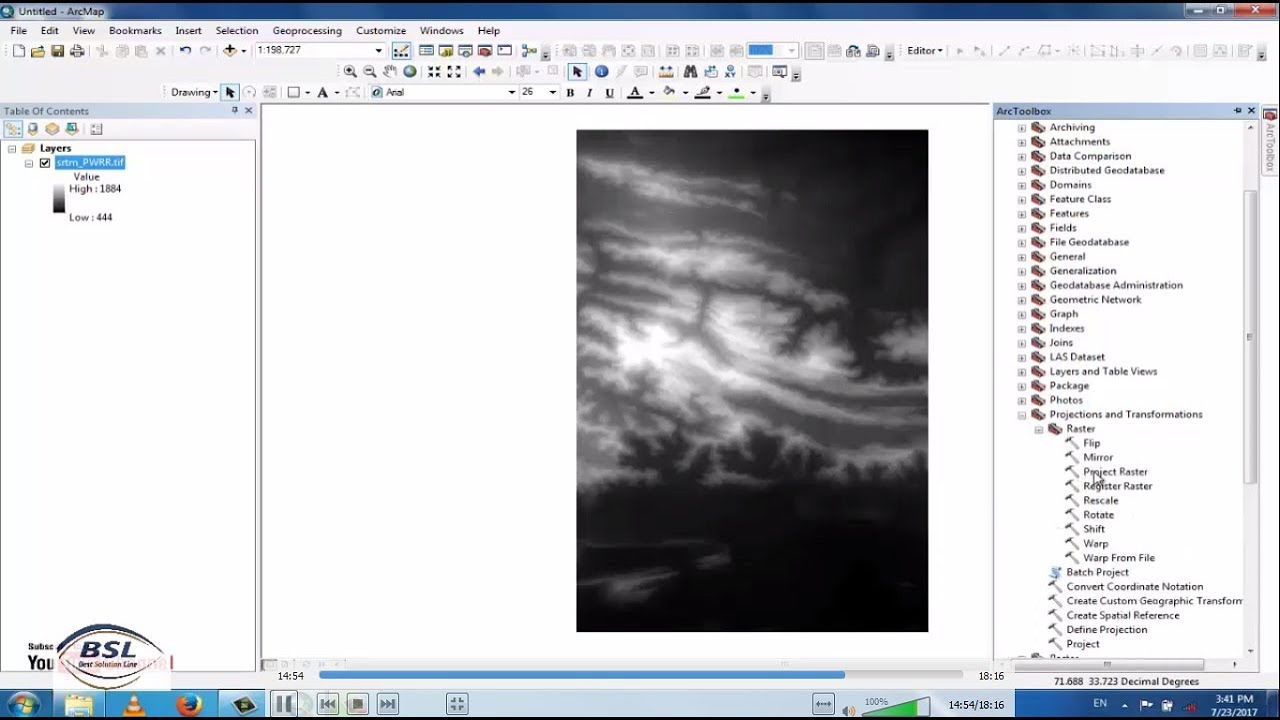Collapse the Raster toolset under Projections
Screen dimensions: 1280x720
click(x=1039, y=429)
